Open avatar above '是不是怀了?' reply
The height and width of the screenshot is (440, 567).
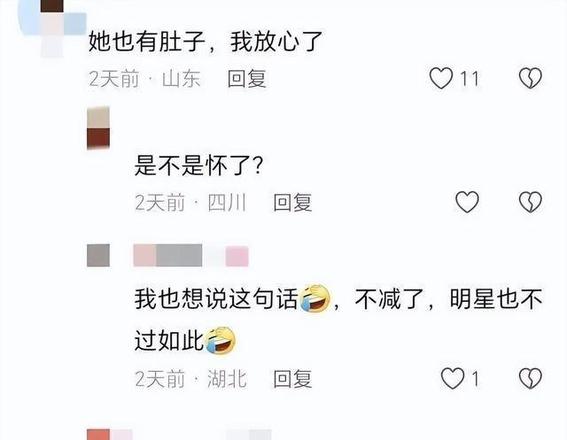click(x=98, y=128)
